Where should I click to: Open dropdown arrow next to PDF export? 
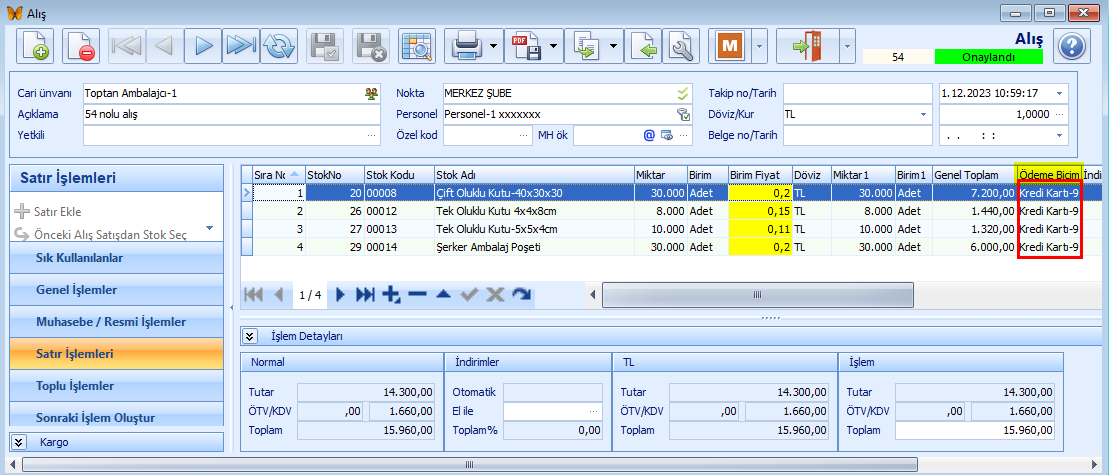click(x=552, y=46)
